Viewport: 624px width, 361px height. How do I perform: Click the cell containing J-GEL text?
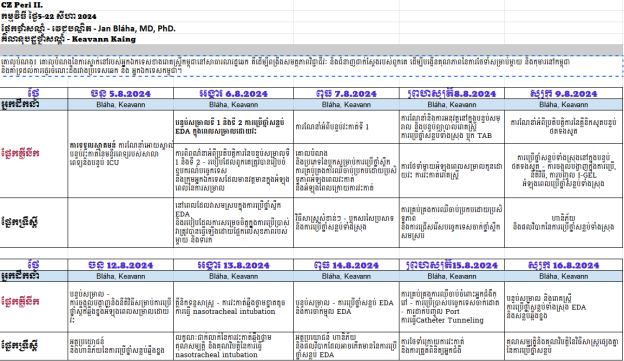tap(563, 170)
